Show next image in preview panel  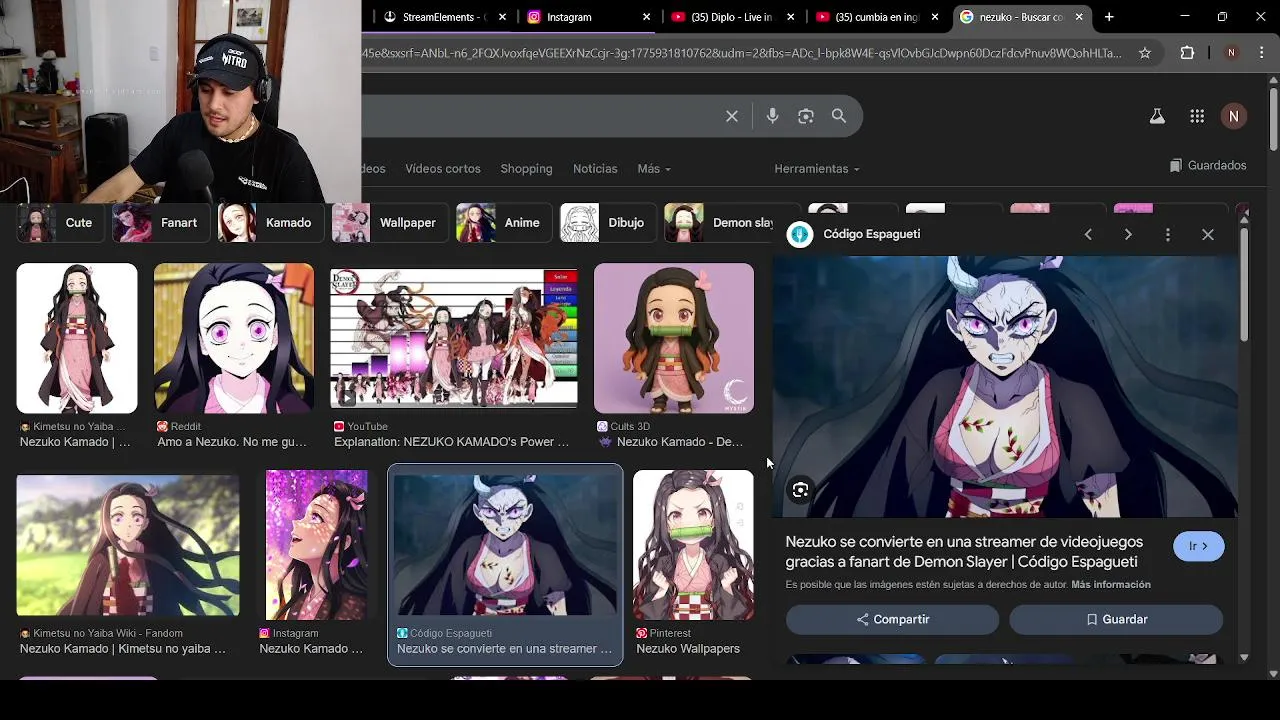point(1128,234)
